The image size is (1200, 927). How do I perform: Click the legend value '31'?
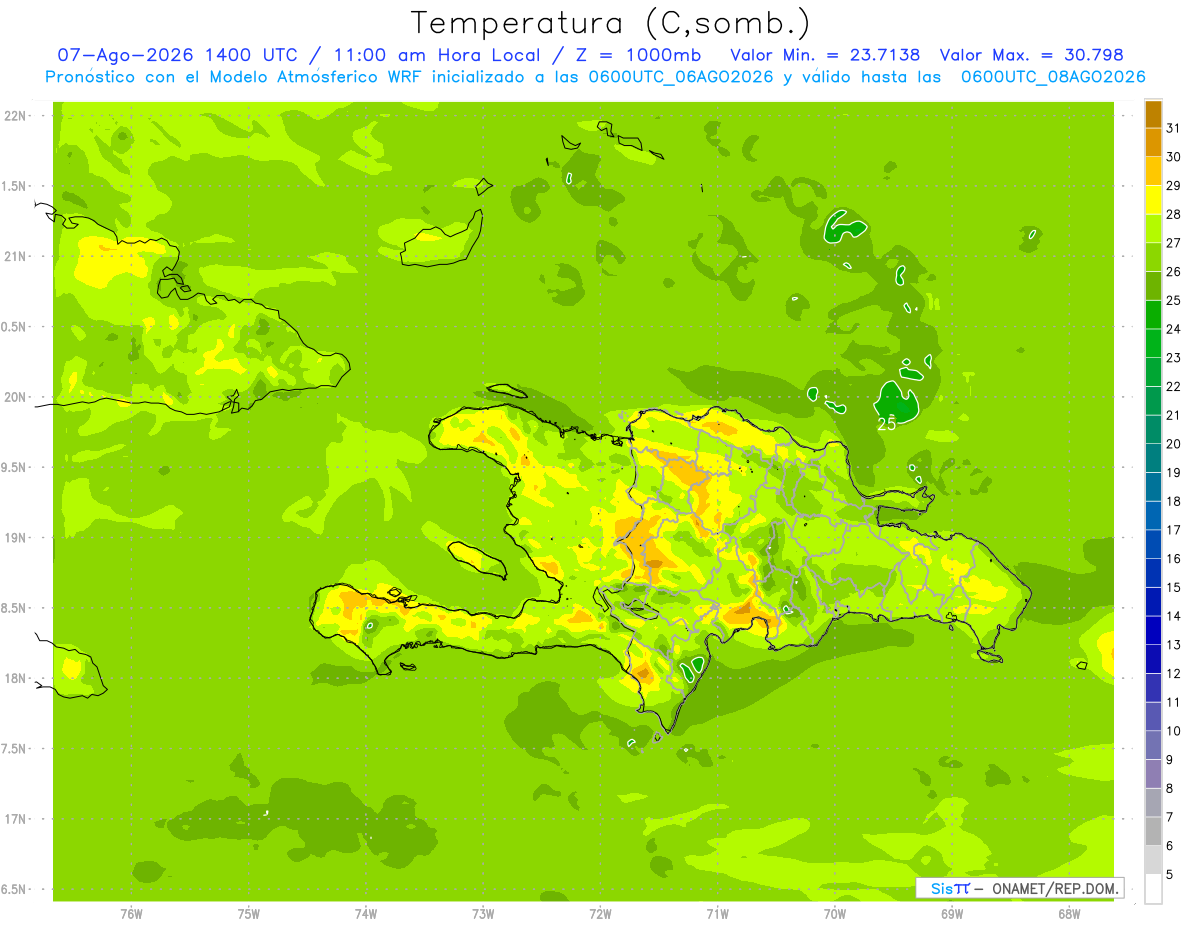click(x=1173, y=128)
